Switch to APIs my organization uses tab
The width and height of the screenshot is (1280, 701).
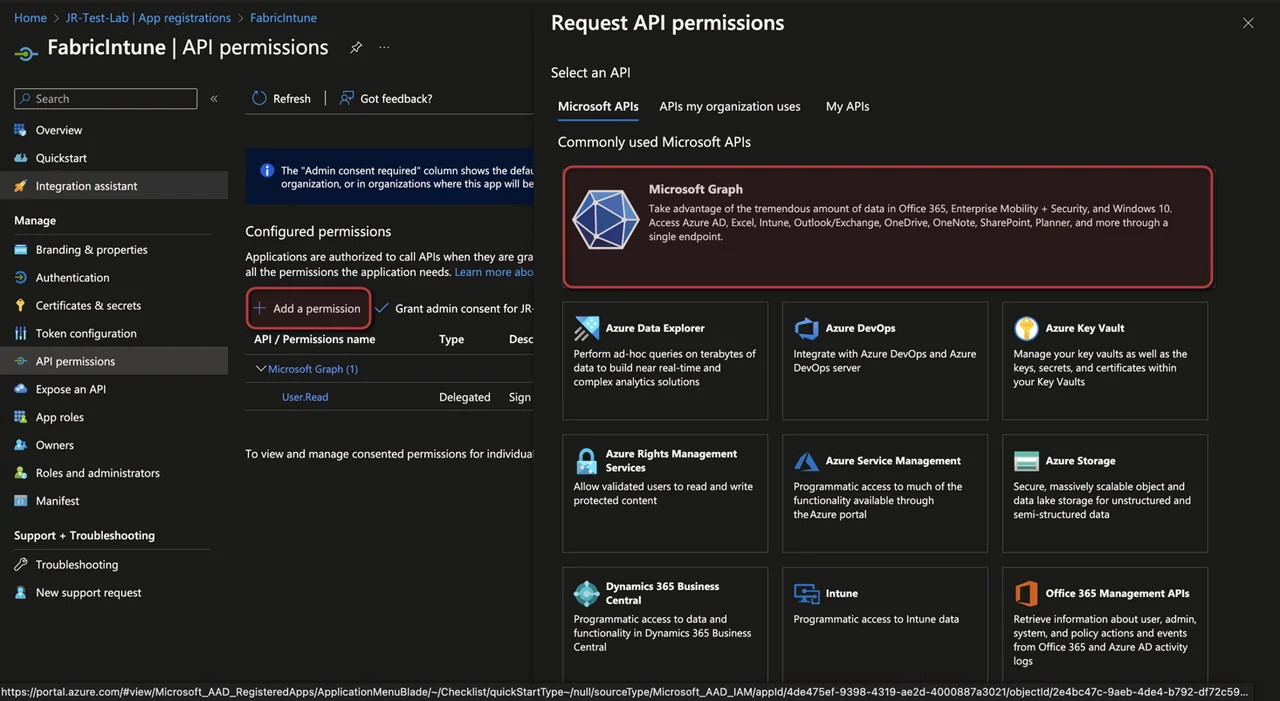730,106
